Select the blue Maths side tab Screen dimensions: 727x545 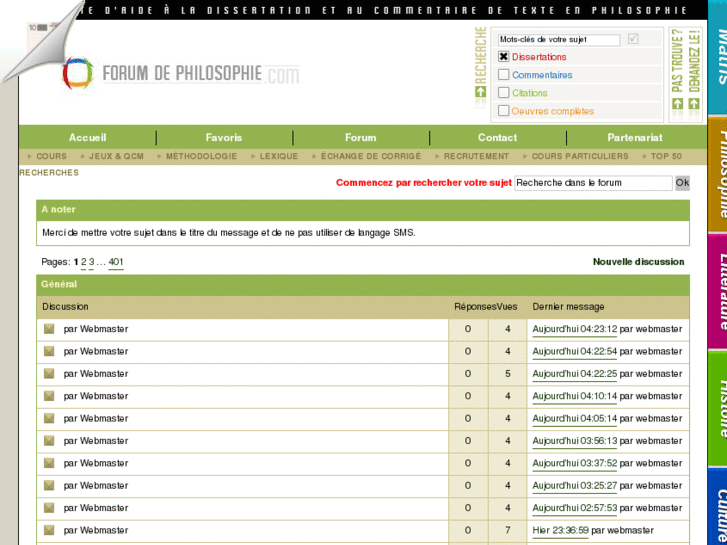(x=718, y=57)
